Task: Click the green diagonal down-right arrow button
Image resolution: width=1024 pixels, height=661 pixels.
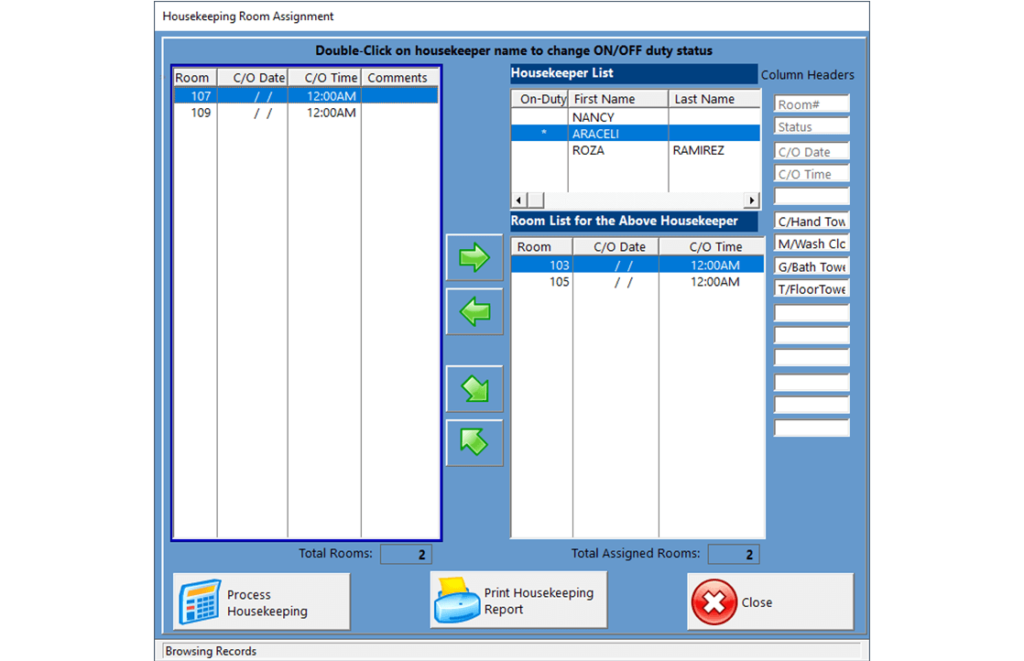Action: coord(474,389)
